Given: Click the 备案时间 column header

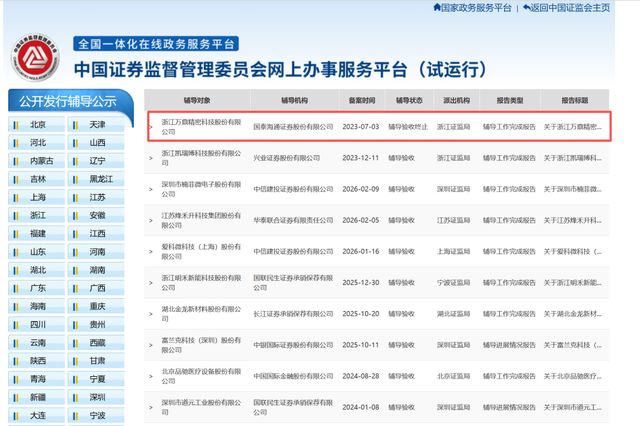Looking at the screenshot, I should tap(362, 100).
